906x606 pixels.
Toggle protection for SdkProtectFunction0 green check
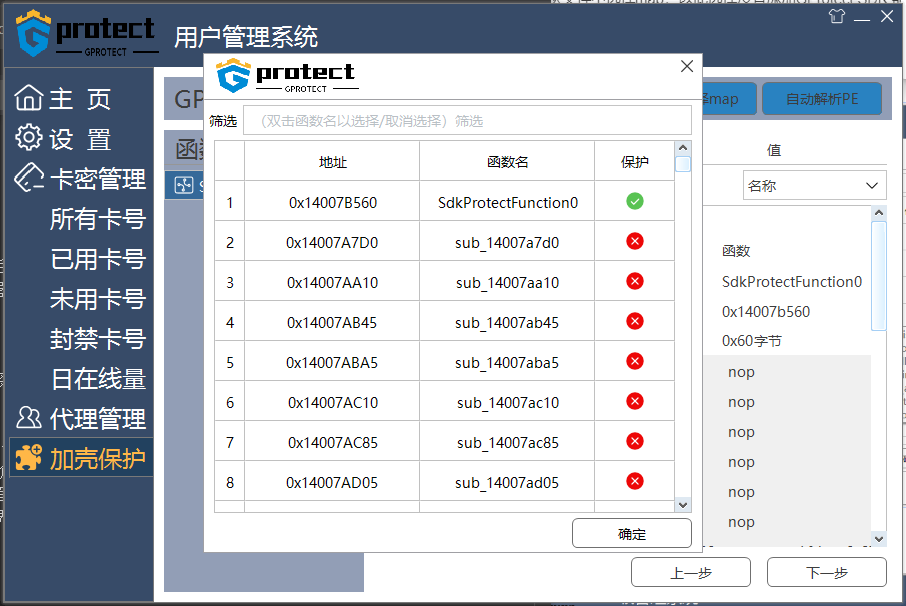[634, 202]
